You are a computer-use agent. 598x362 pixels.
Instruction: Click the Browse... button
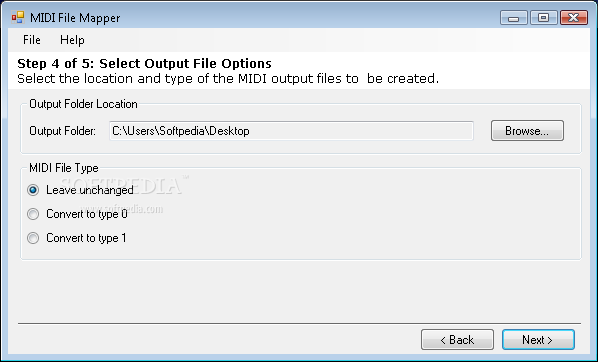click(x=527, y=131)
